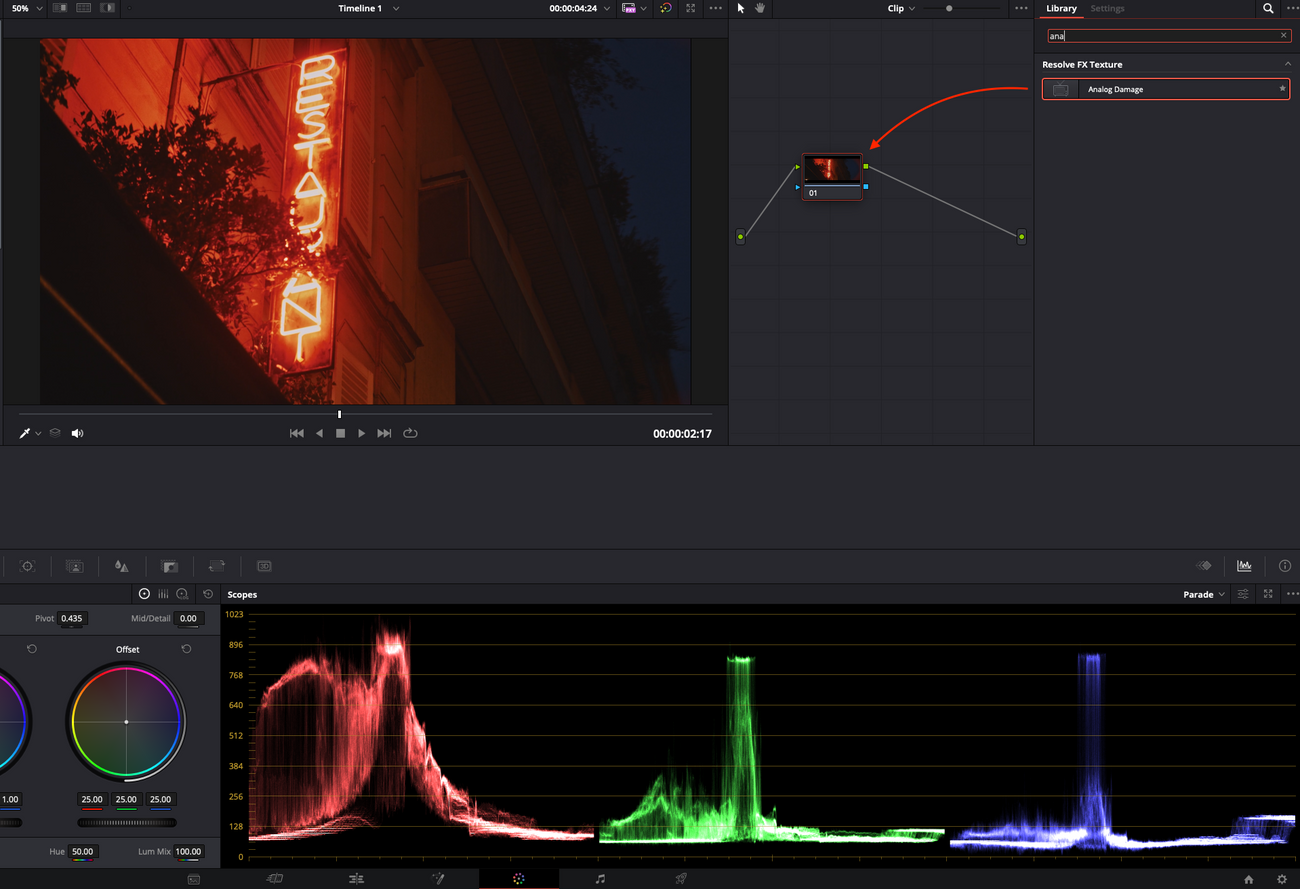Click the project home icon
Viewport: 1300px width, 889px height.
(x=1248, y=879)
